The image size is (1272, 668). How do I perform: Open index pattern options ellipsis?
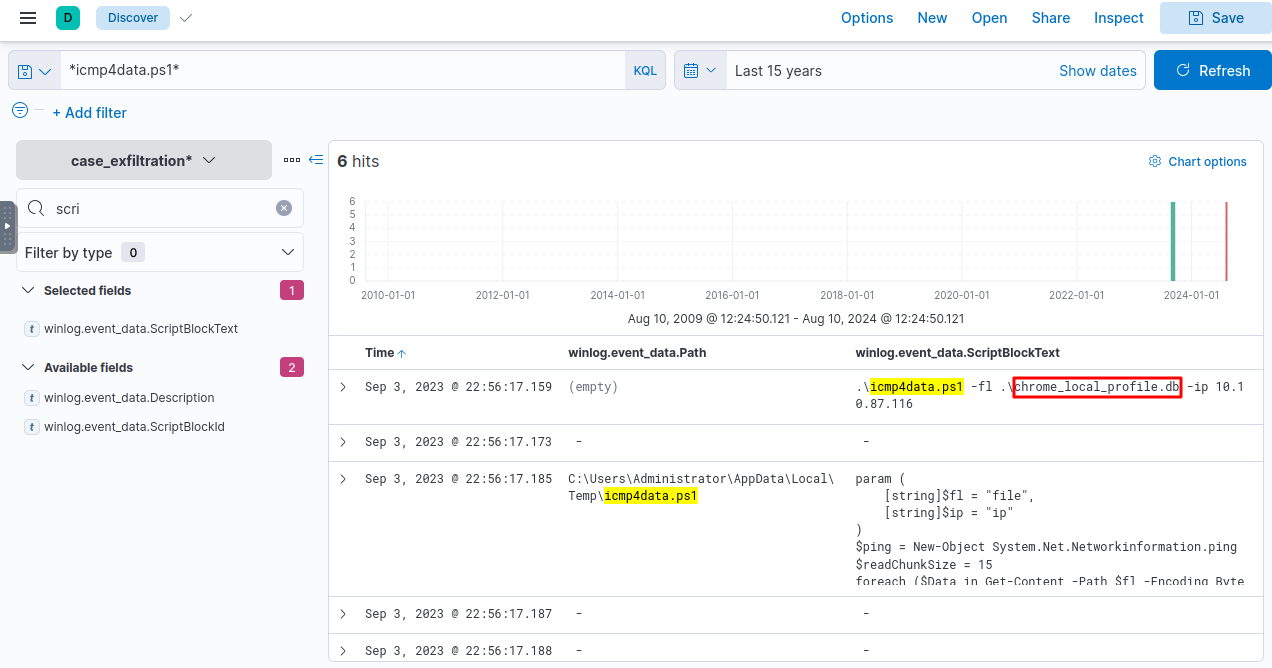[x=291, y=160]
